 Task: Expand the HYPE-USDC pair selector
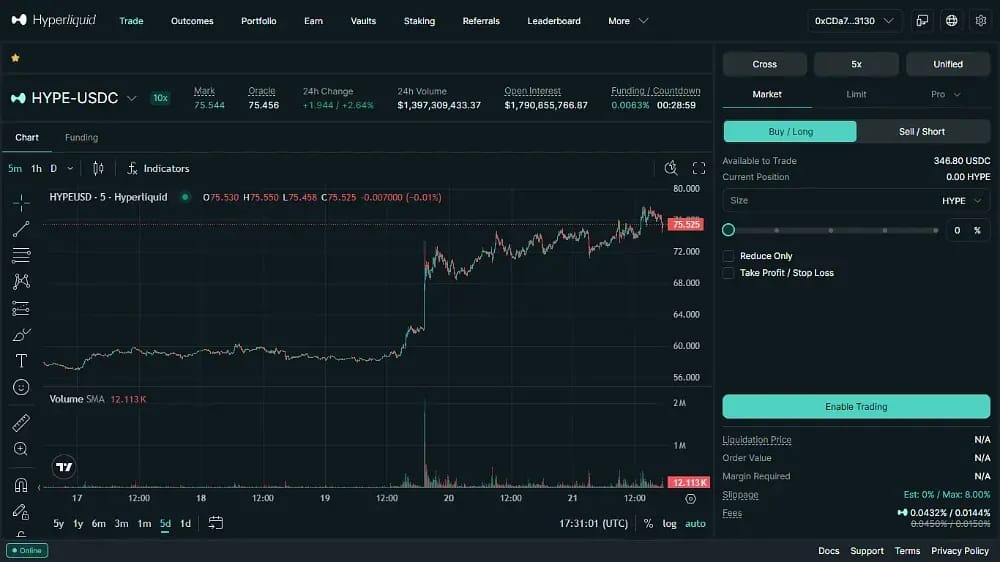click(131, 98)
